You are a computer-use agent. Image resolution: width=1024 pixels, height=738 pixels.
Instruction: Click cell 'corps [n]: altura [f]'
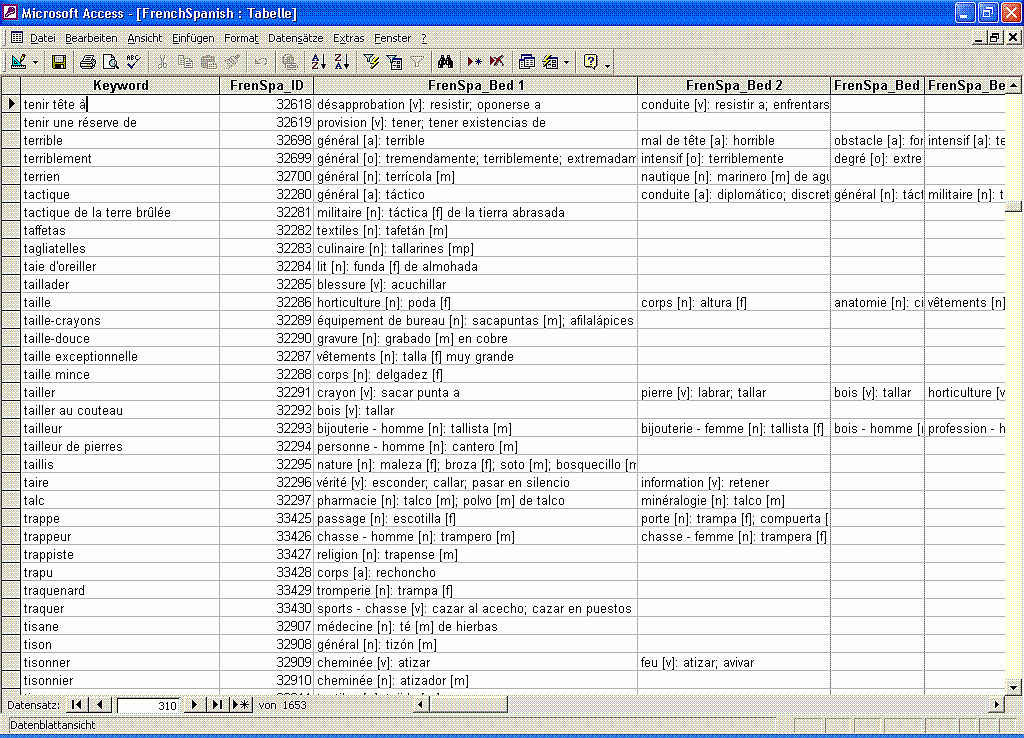(734, 302)
